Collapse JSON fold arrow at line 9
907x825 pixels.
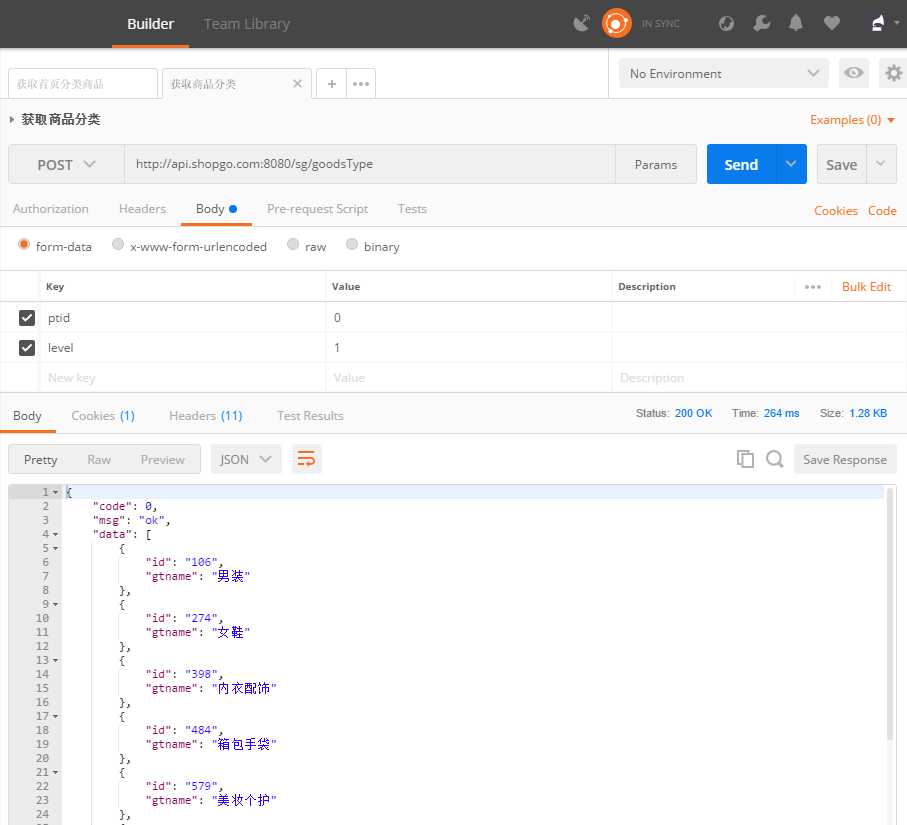coord(56,605)
